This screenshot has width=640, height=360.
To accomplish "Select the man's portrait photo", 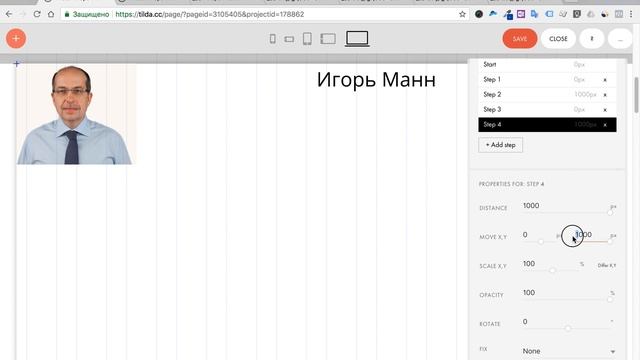I will point(76,115).
